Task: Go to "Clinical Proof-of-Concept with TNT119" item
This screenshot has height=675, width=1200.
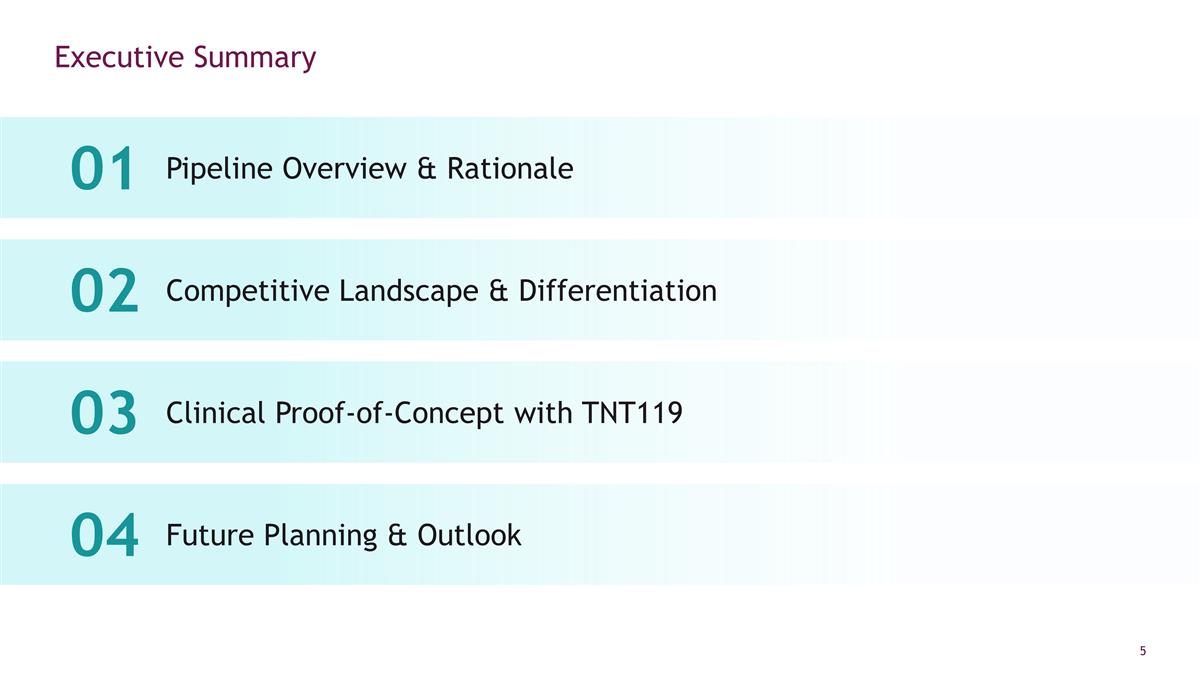Action: tap(424, 413)
